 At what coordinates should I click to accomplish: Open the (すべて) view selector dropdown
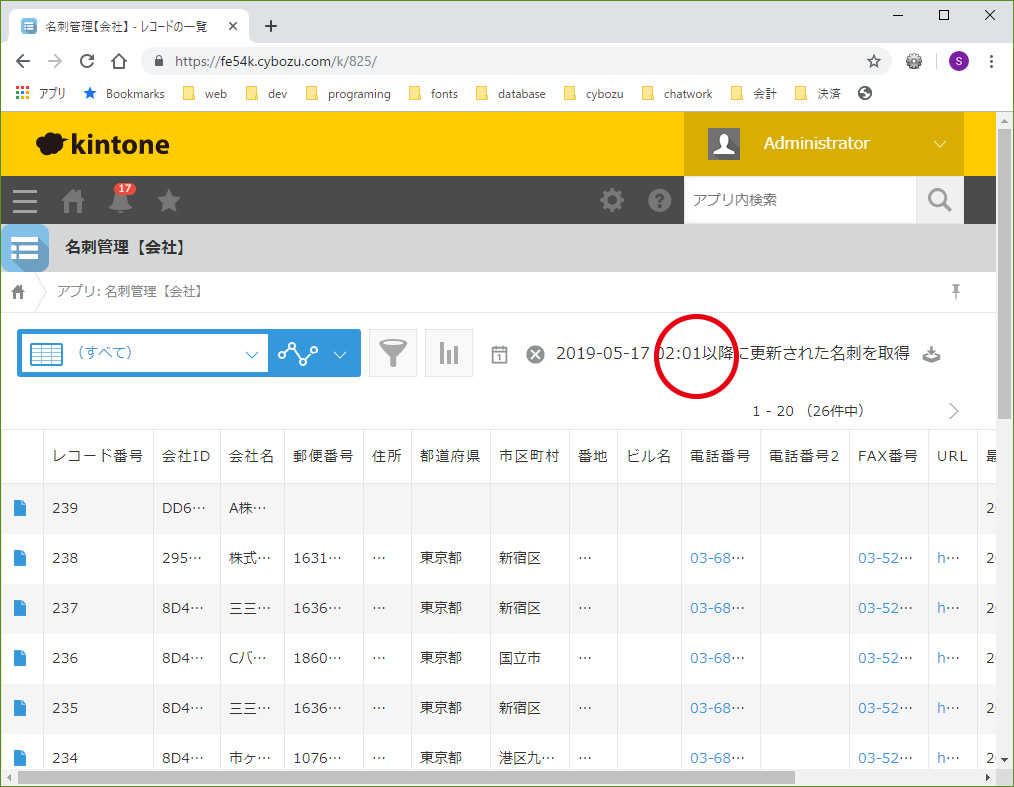pyautogui.click(x=145, y=353)
